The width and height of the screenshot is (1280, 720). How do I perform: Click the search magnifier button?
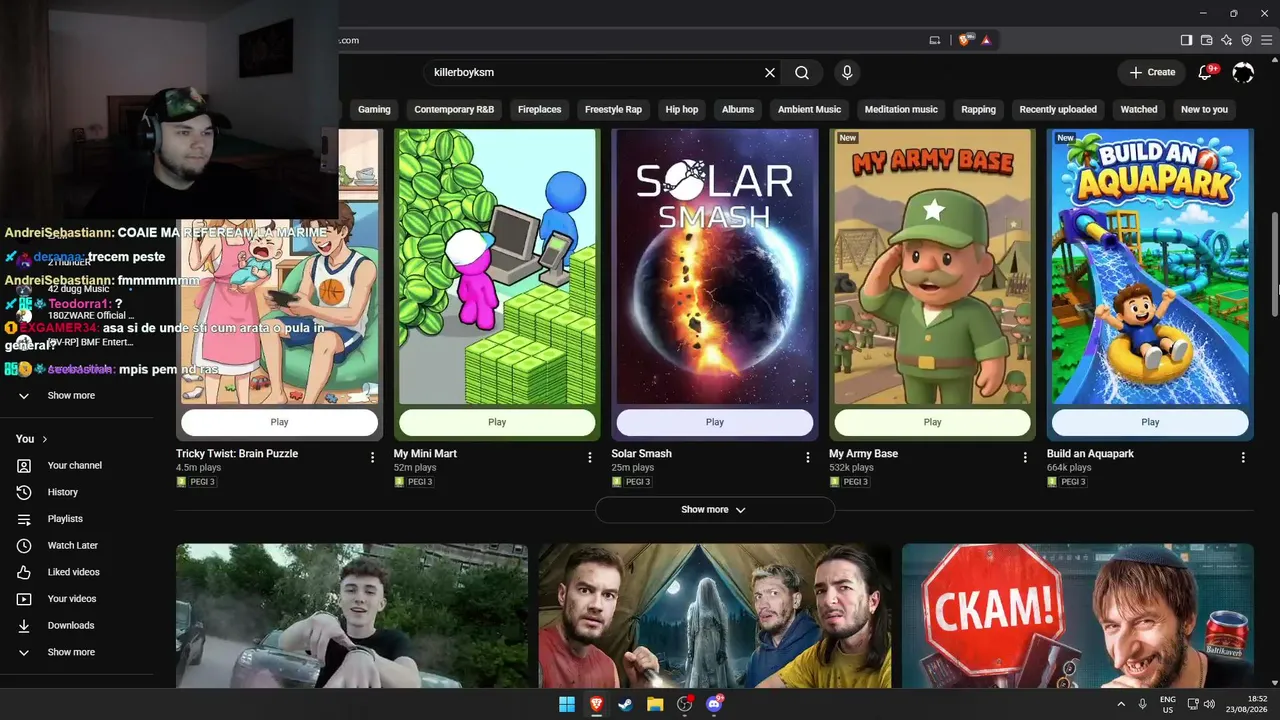pos(802,72)
